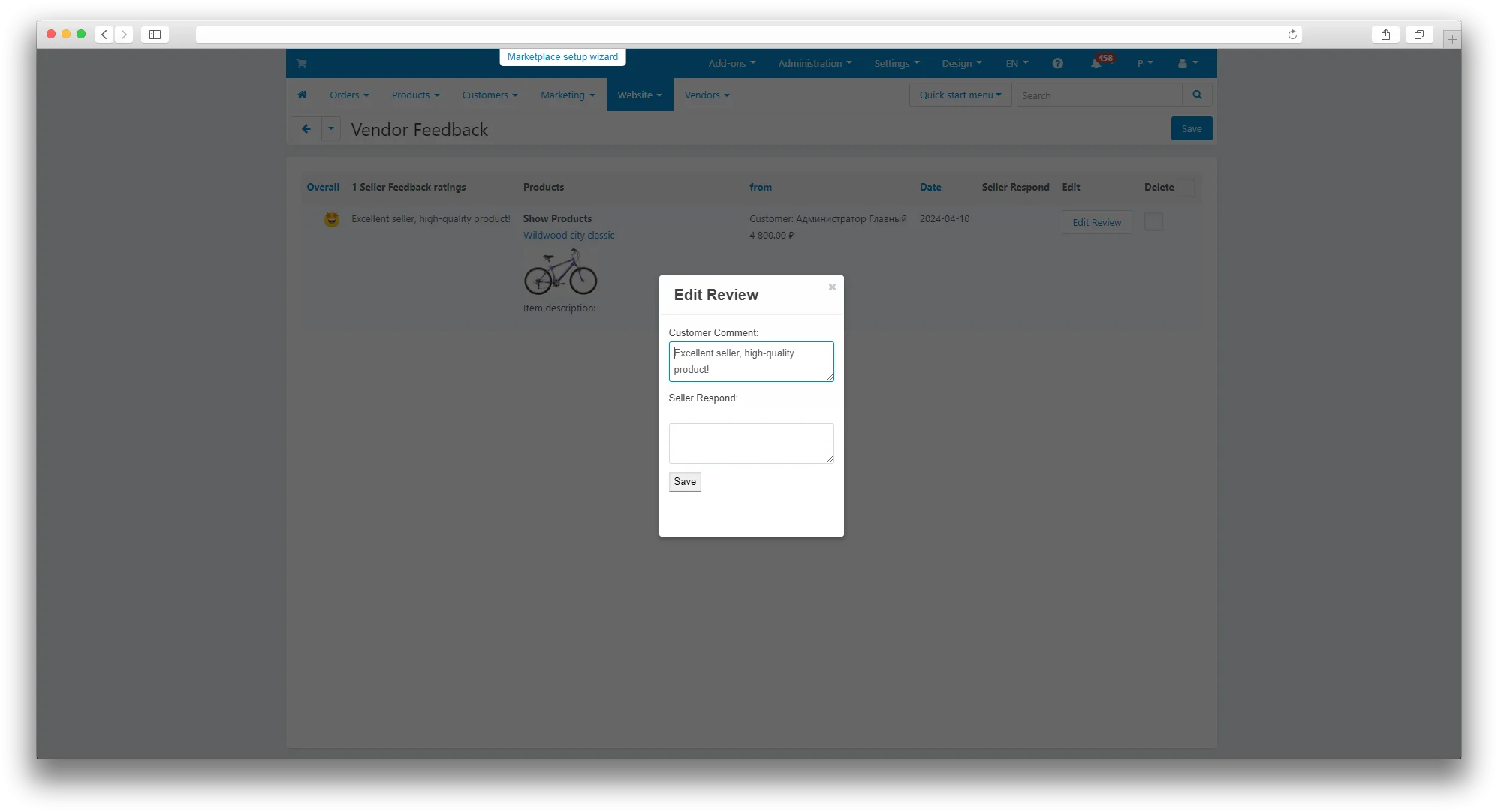Open the Add-ons menu
The width and height of the screenshot is (1498, 812).
[731, 64]
